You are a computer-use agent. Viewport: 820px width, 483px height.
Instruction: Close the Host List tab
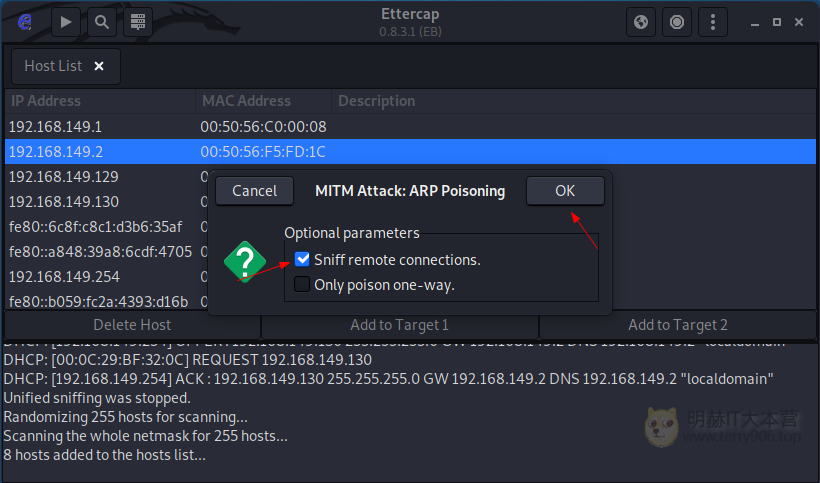click(99, 66)
